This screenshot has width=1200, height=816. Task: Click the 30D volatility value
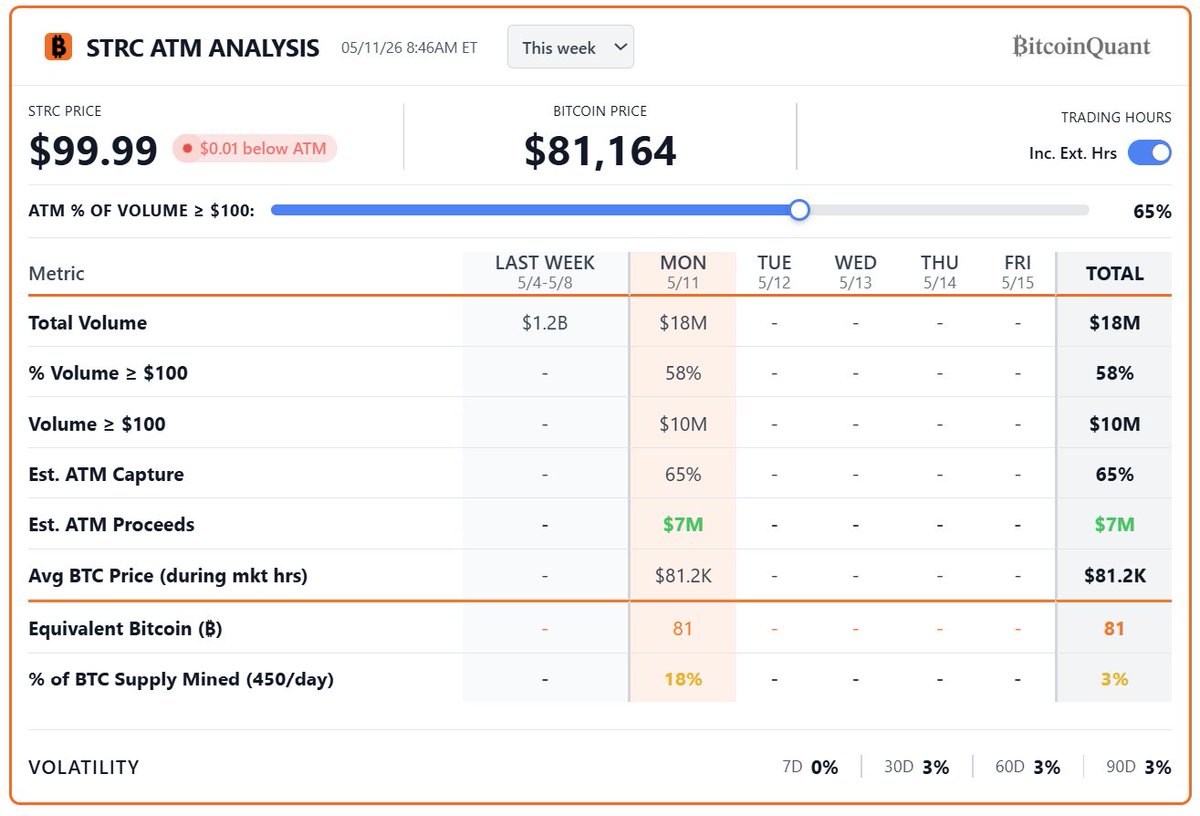(935, 767)
